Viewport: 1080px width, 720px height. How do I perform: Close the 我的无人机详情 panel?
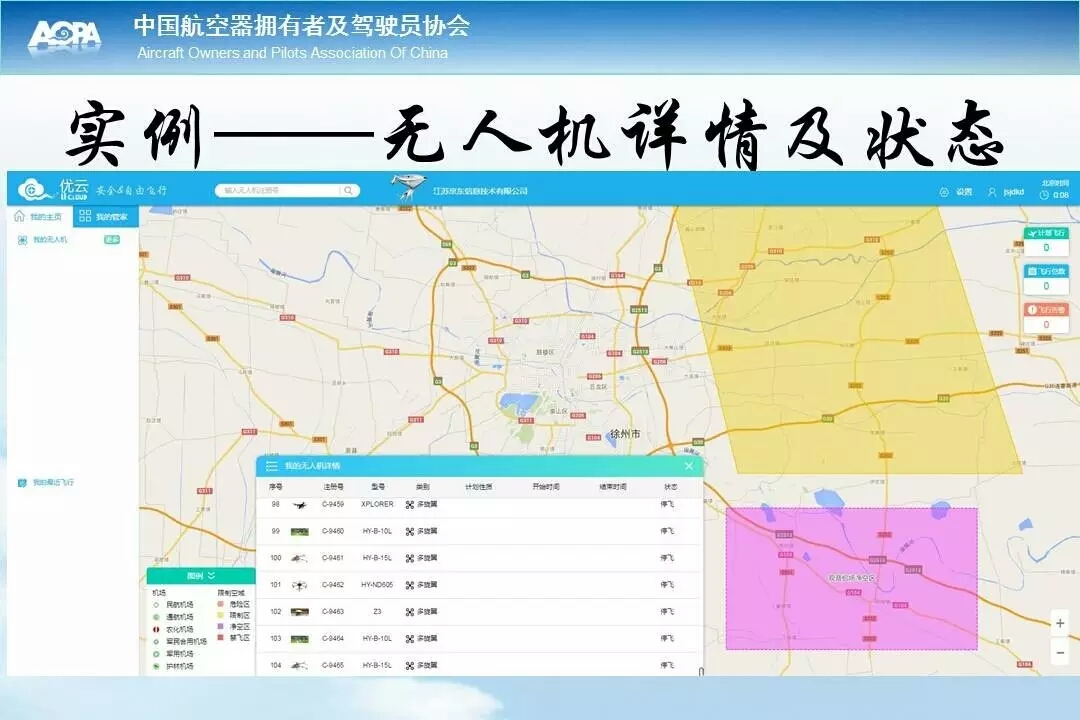[689, 466]
